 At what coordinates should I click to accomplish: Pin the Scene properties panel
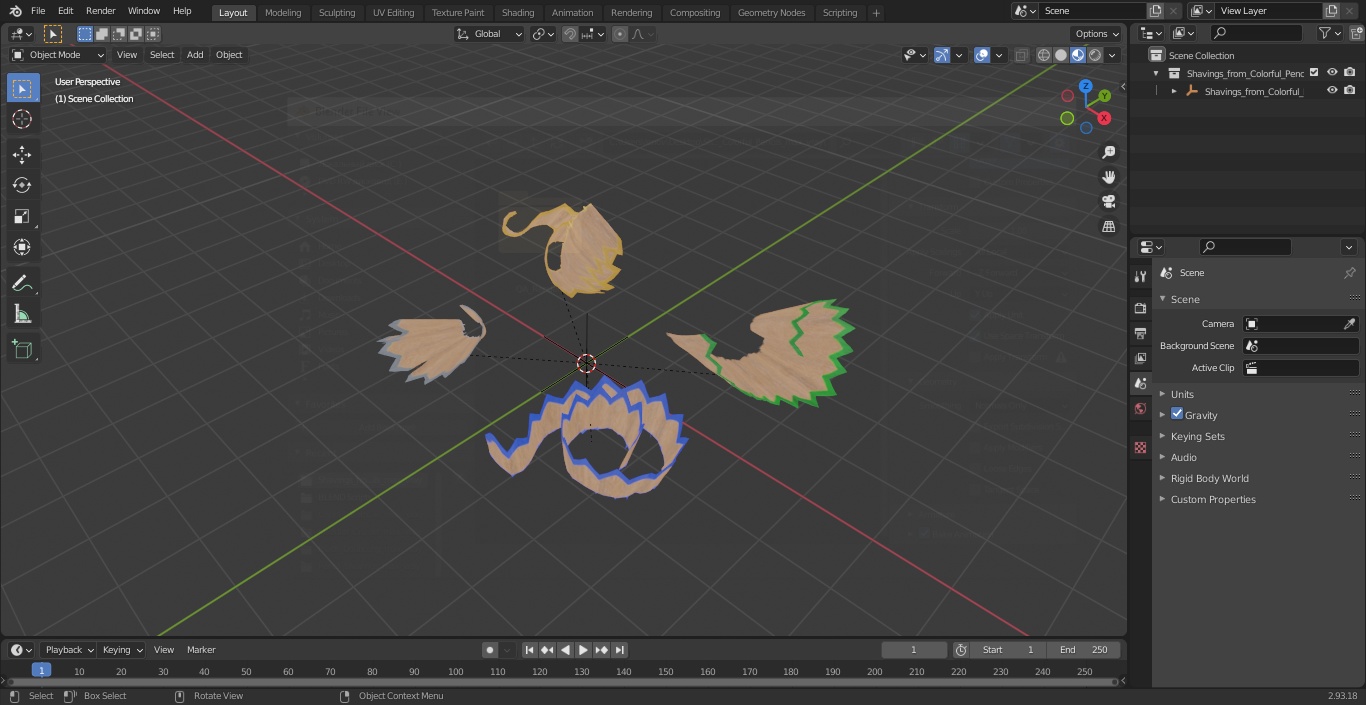point(1349,273)
